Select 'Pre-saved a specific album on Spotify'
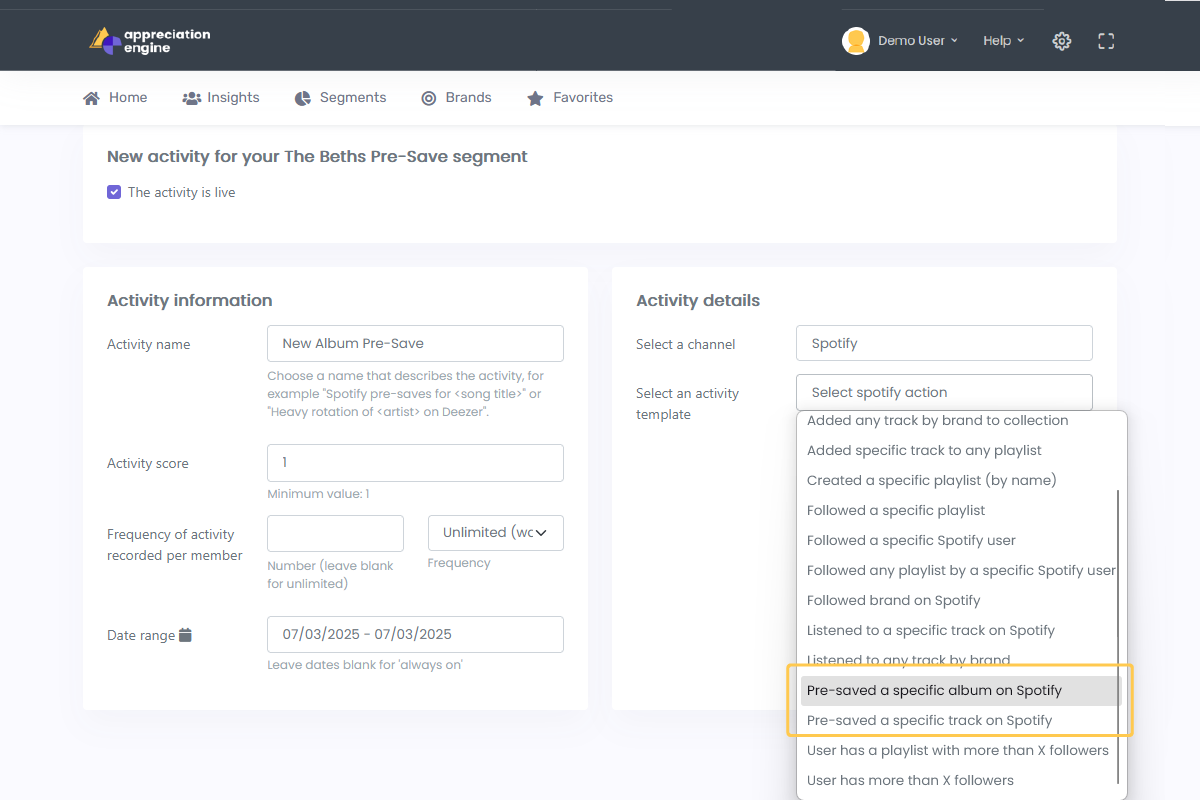Viewport: 1200px width, 800px height. pyautogui.click(x=960, y=691)
